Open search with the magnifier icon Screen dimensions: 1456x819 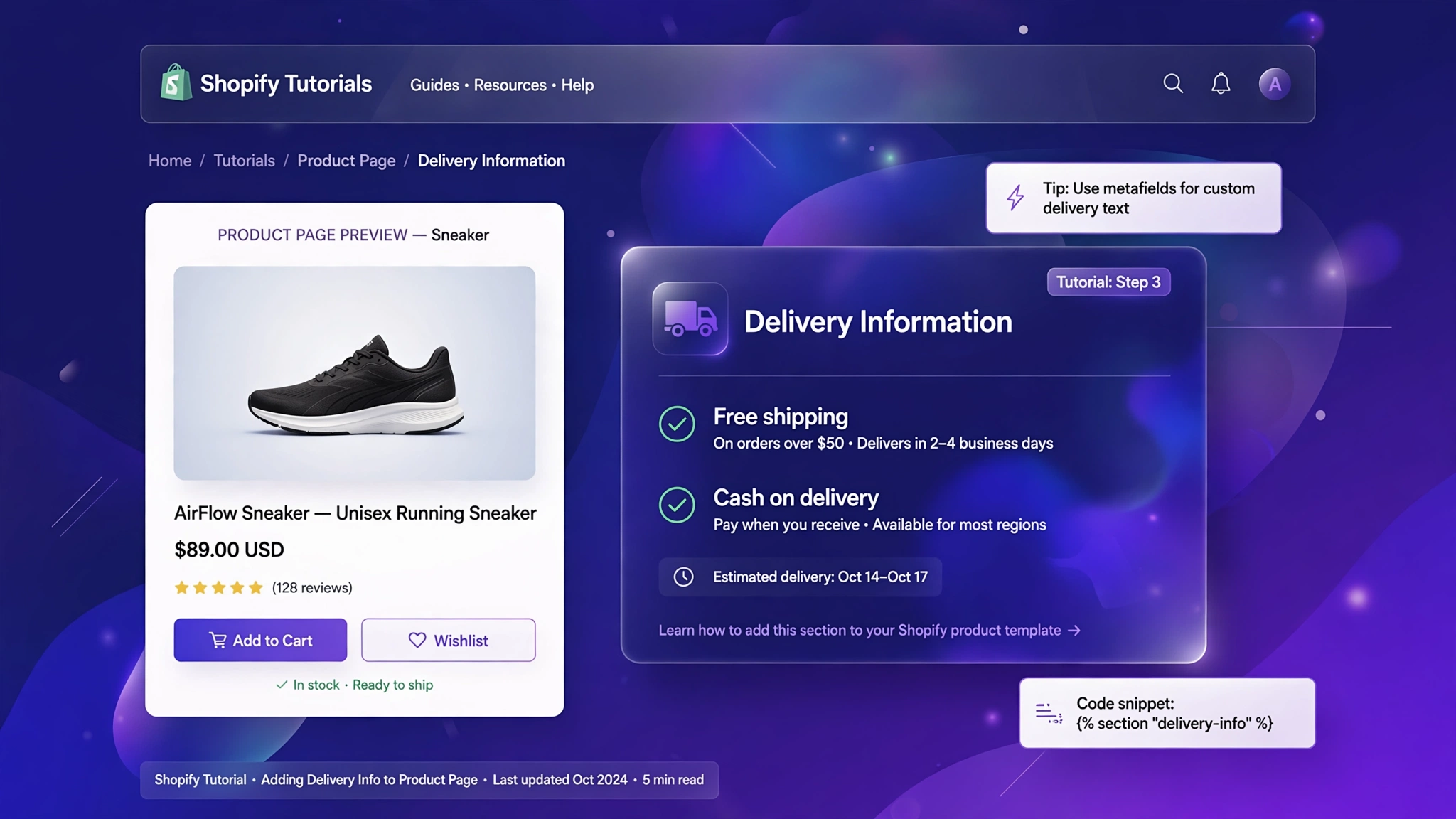point(1173,84)
